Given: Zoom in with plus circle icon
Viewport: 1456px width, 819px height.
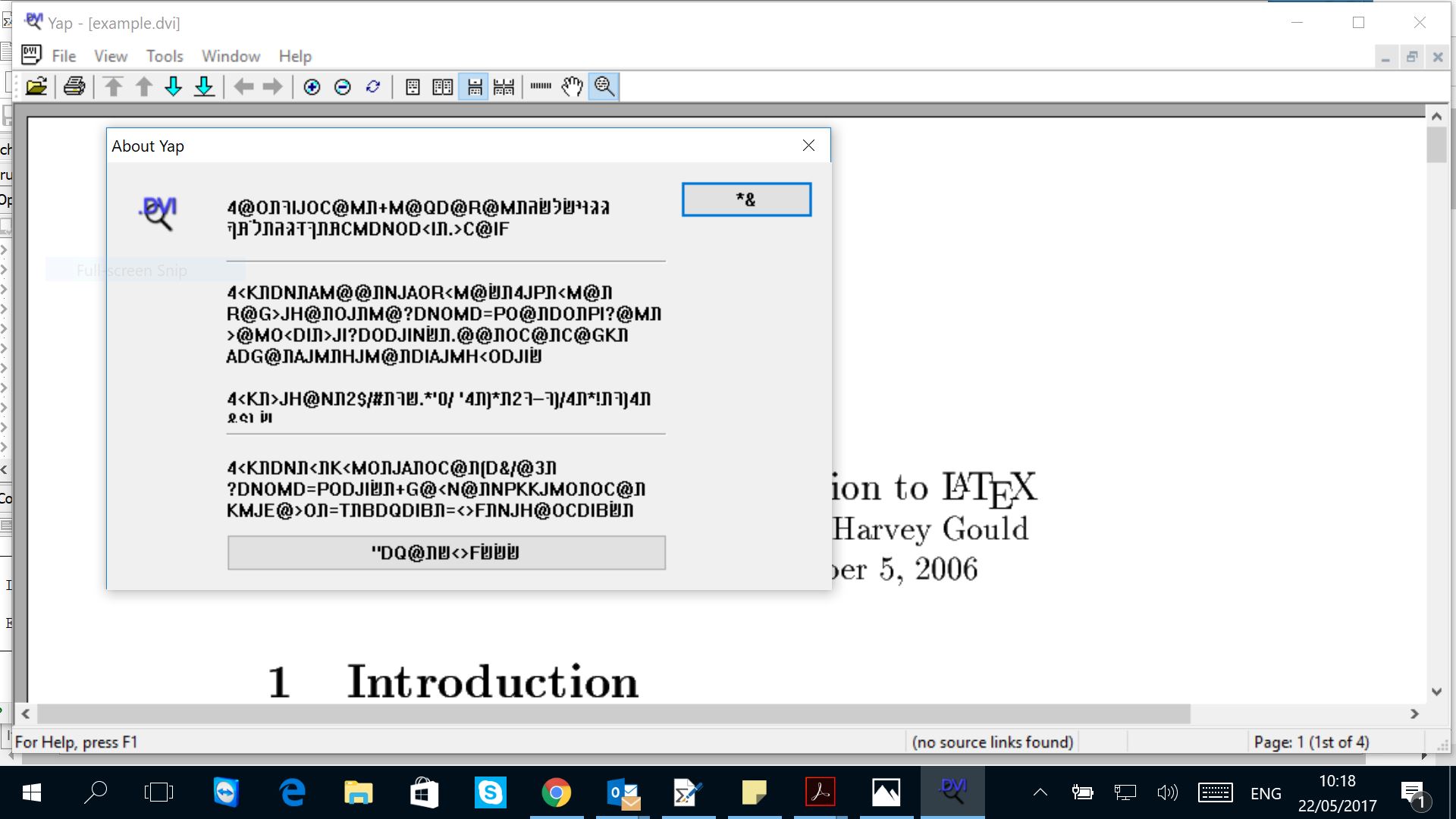Looking at the screenshot, I should (312, 86).
